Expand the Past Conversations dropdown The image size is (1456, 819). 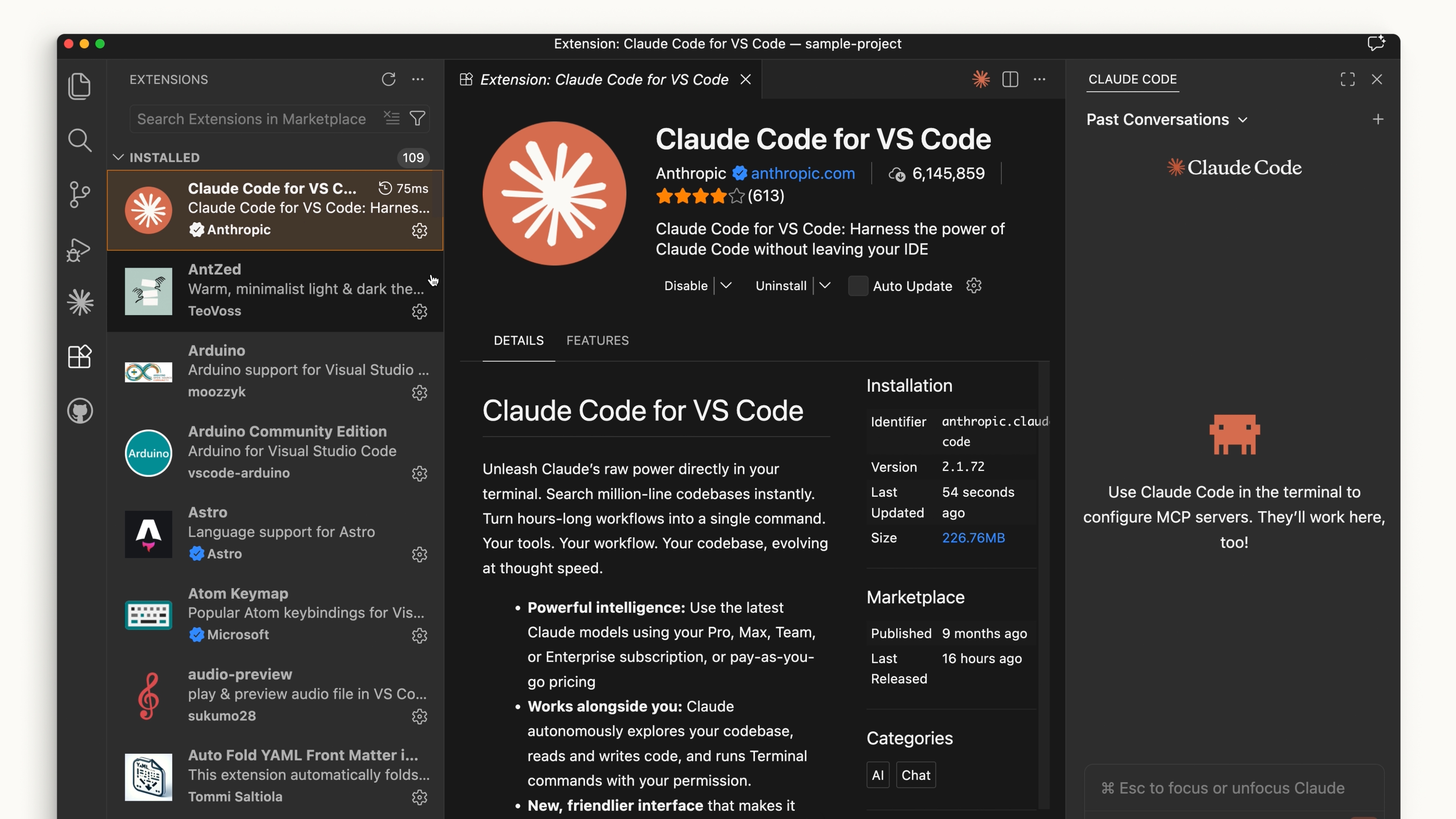[x=1243, y=119]
